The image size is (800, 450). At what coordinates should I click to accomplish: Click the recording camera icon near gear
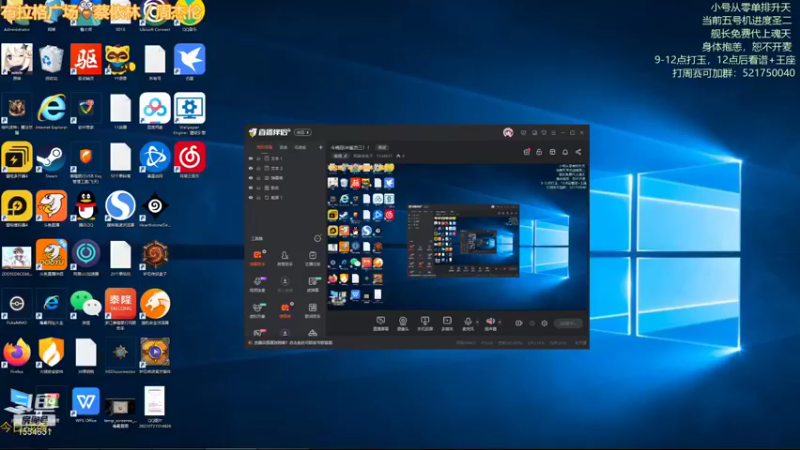coord(519,323)
